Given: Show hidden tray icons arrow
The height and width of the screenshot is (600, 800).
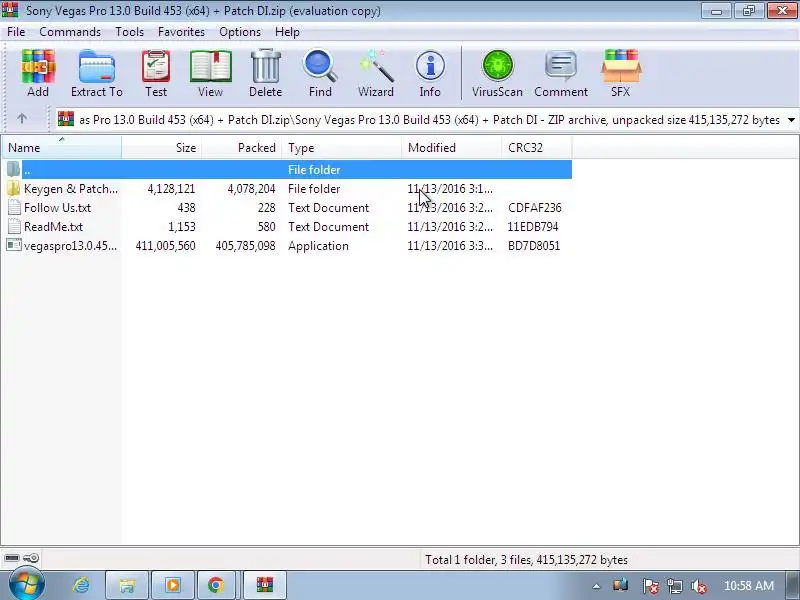Looking at the screenshot, I should [x=596, y=586].
